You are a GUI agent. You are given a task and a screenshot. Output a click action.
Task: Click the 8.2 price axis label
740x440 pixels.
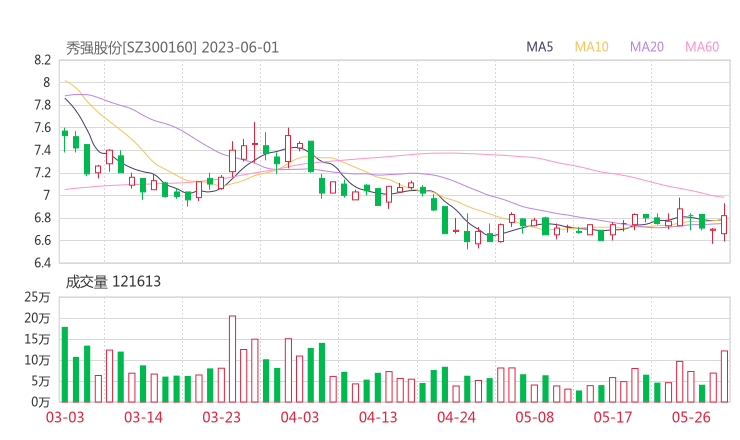click(42, 60)
